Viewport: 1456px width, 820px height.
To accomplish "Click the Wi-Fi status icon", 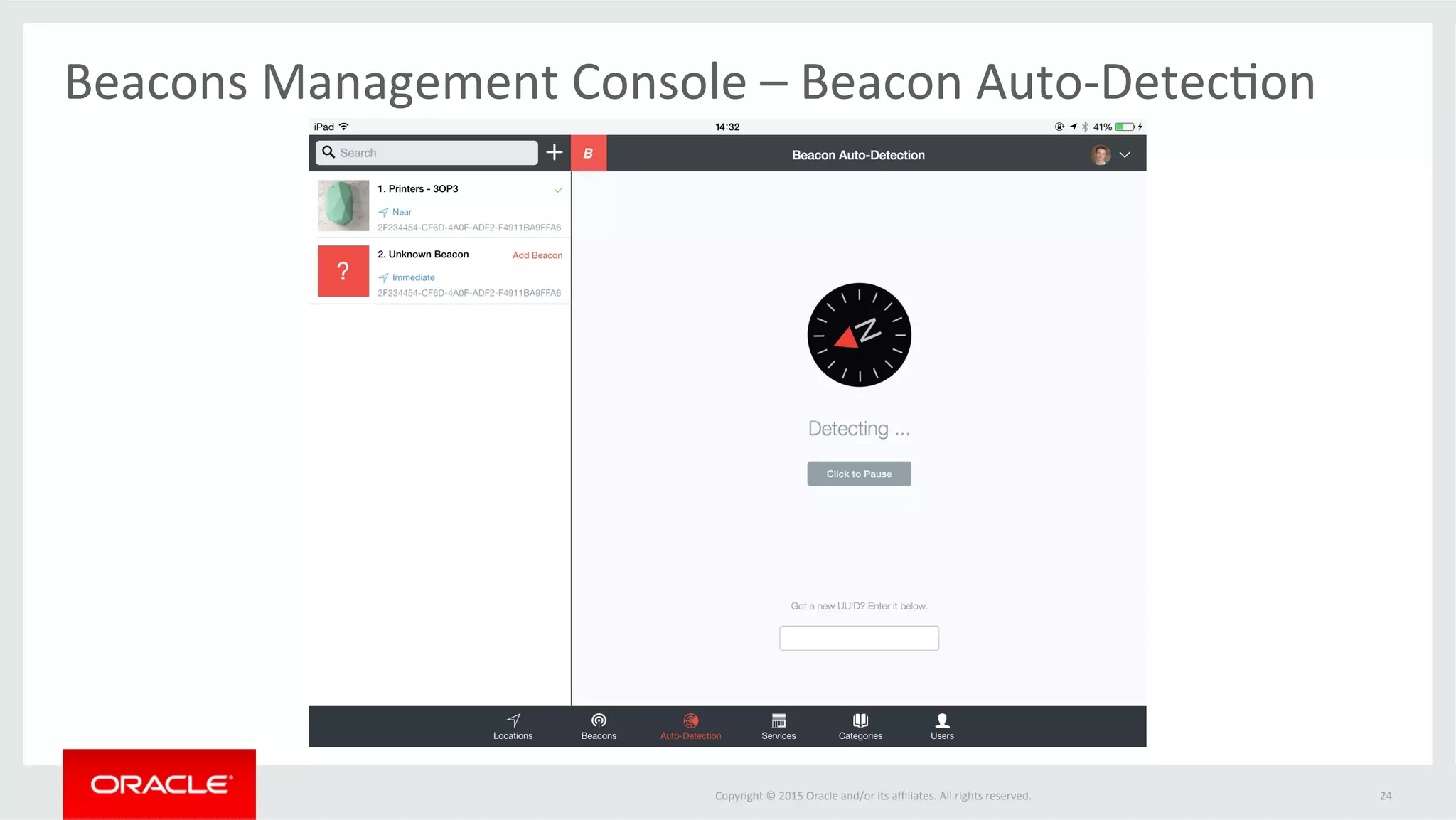I will click(x=344, y=127).
